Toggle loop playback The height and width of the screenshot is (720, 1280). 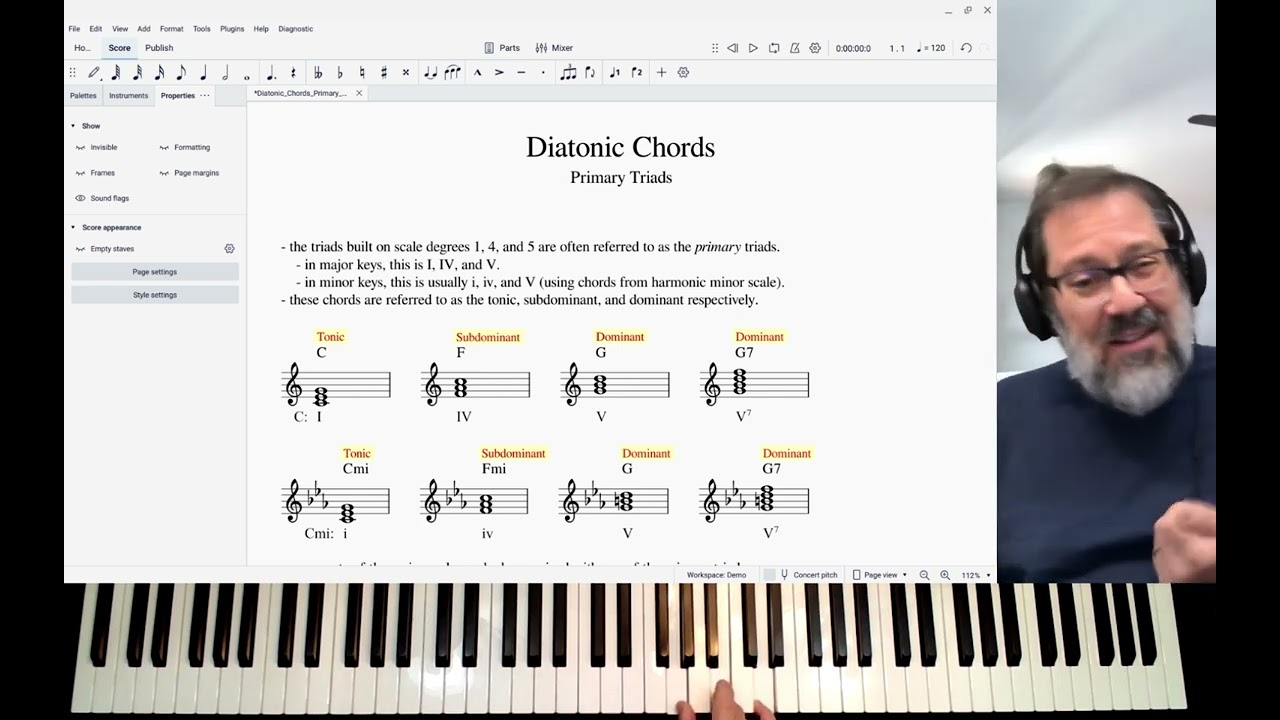coord(774,48)
